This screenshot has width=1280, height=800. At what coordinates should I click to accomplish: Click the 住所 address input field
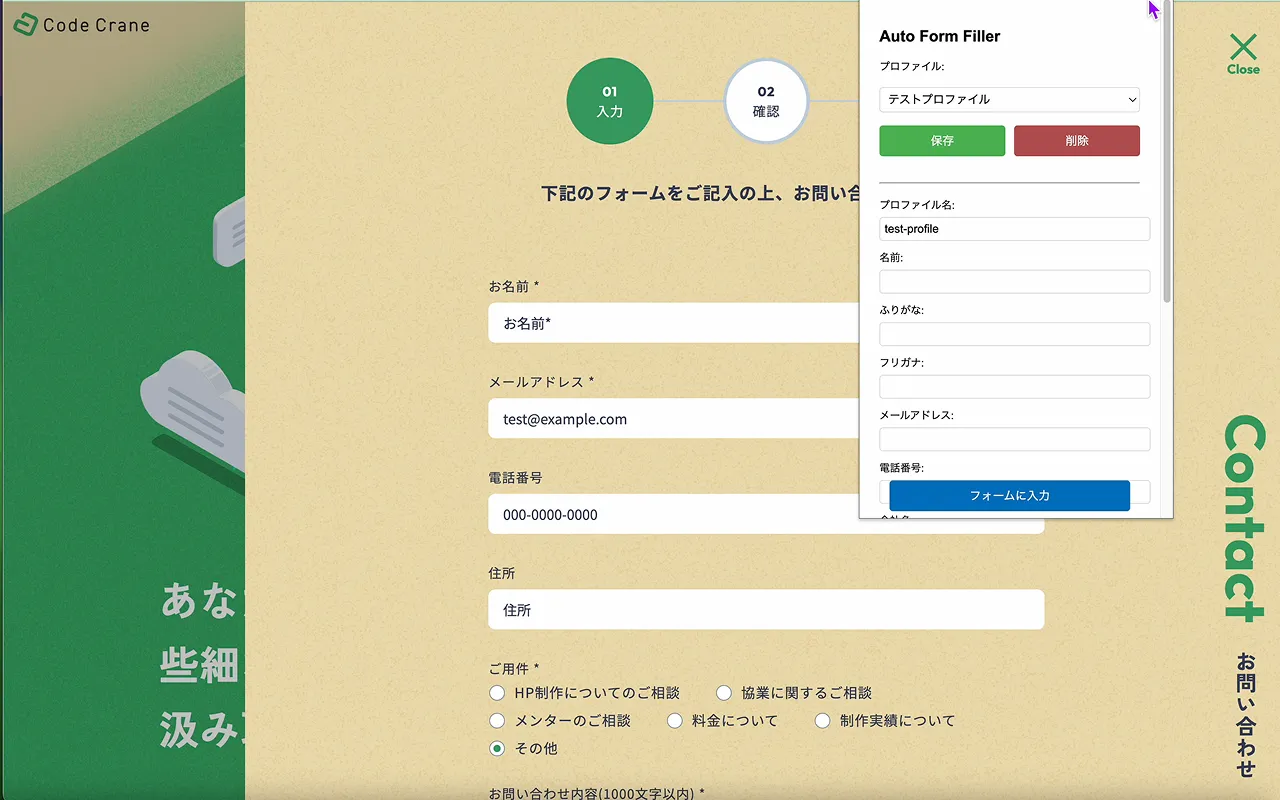pyautogui.click(x=765, y=609)
